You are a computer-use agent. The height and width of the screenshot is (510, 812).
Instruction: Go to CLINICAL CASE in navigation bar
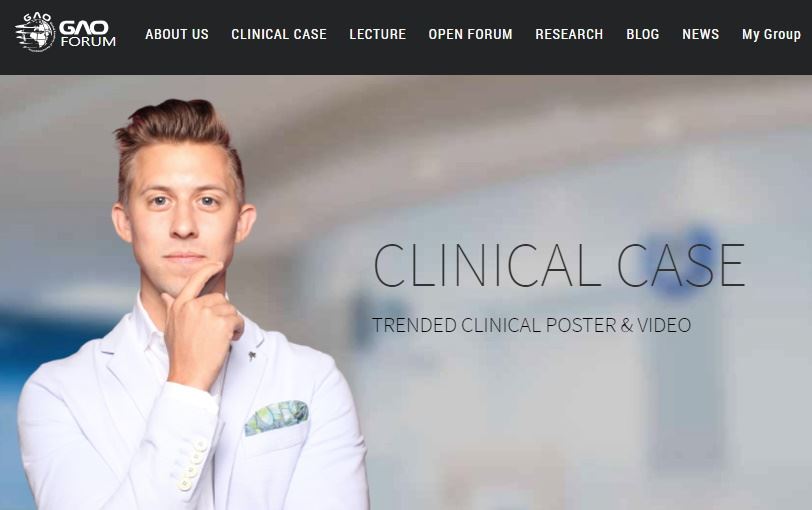(x=279, y=34)
